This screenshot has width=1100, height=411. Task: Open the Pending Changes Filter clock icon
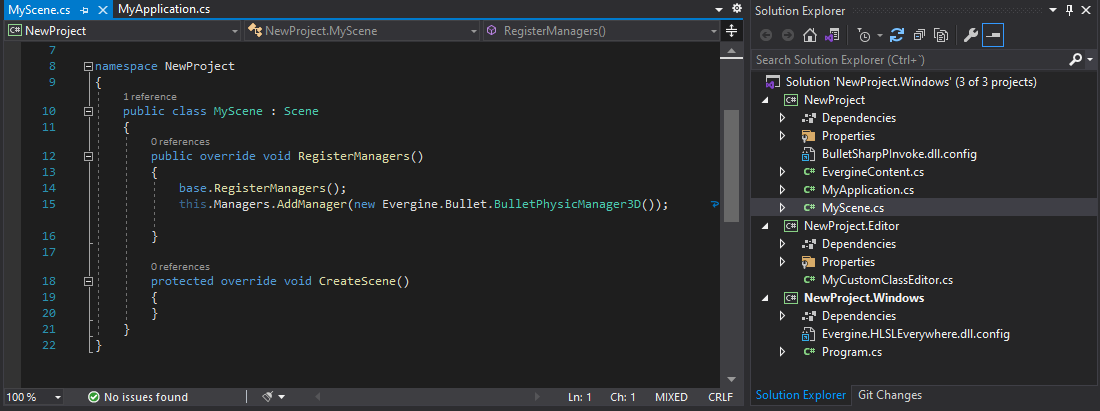pyautogui.click(x=864, y=35)
